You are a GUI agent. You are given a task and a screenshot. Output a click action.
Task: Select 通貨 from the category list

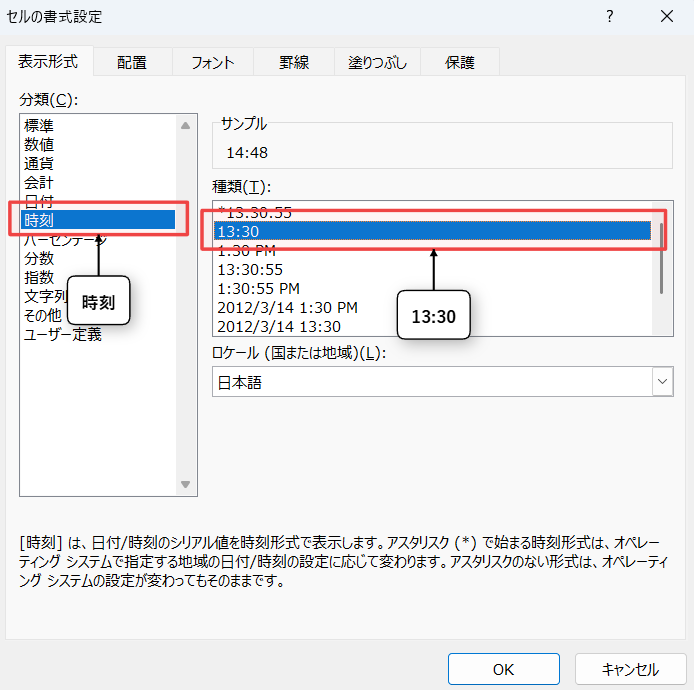click(39, 163)
